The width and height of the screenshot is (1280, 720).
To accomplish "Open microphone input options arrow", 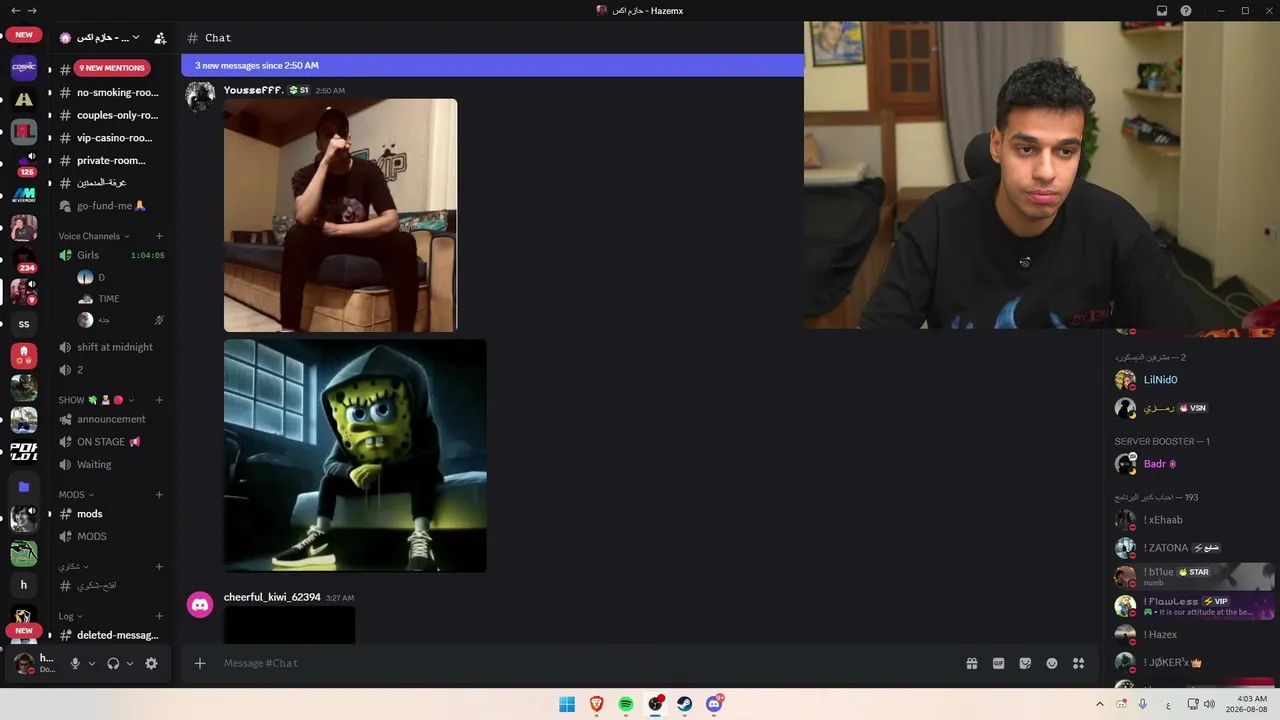I will 92,663.
